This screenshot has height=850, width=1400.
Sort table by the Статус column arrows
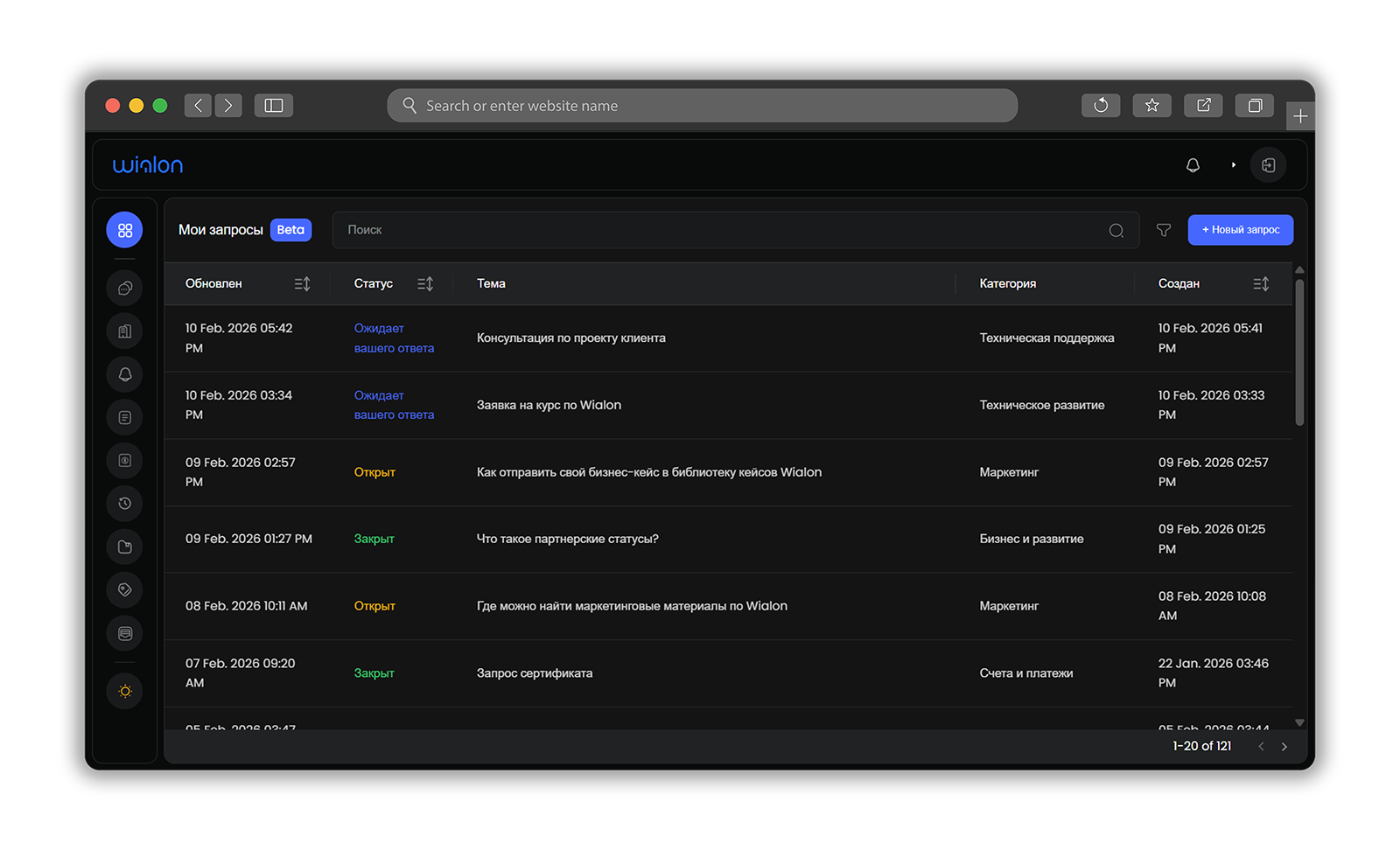click(x=425, y=283)
